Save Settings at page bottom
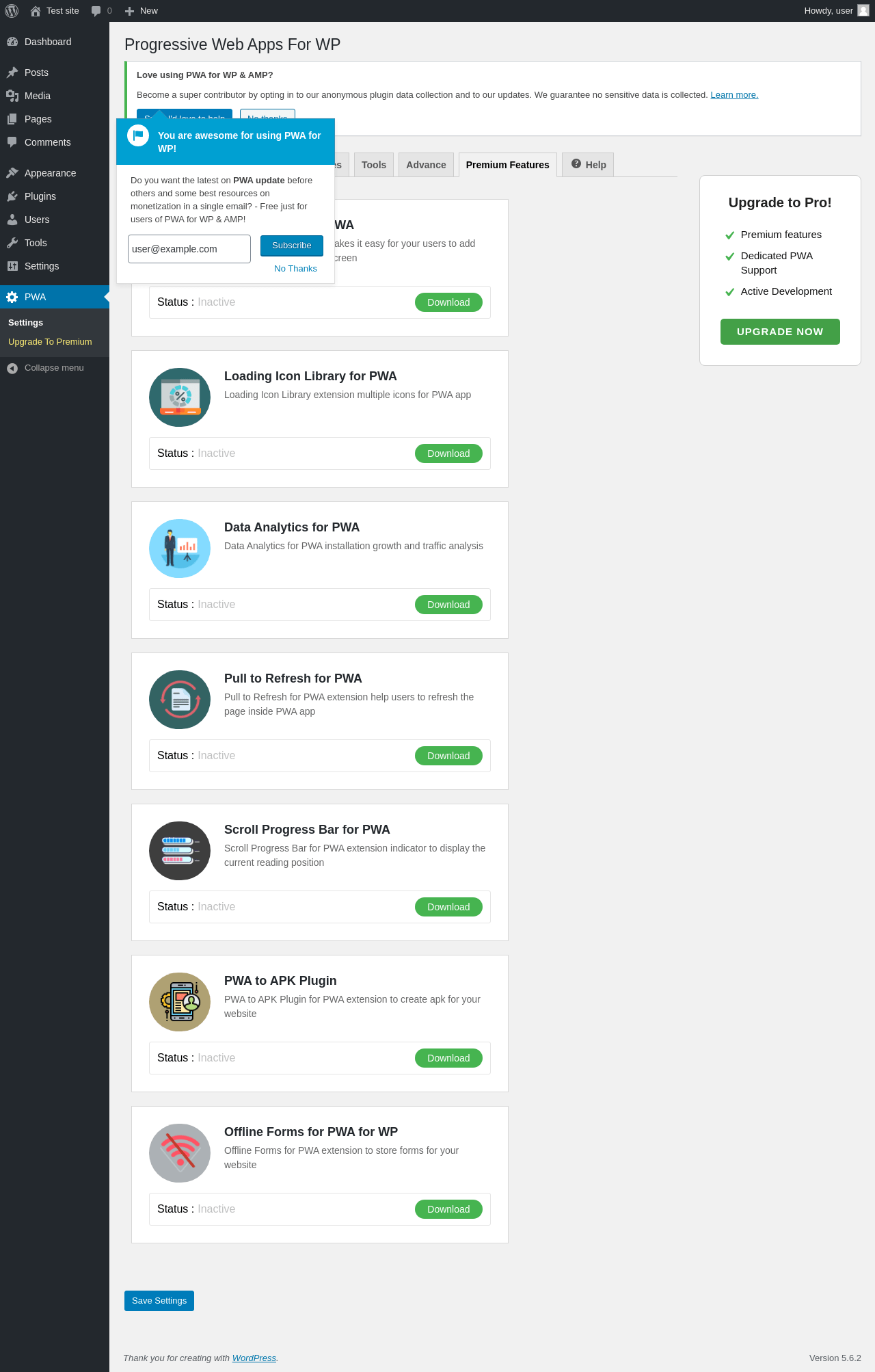 click(159, 1301)
